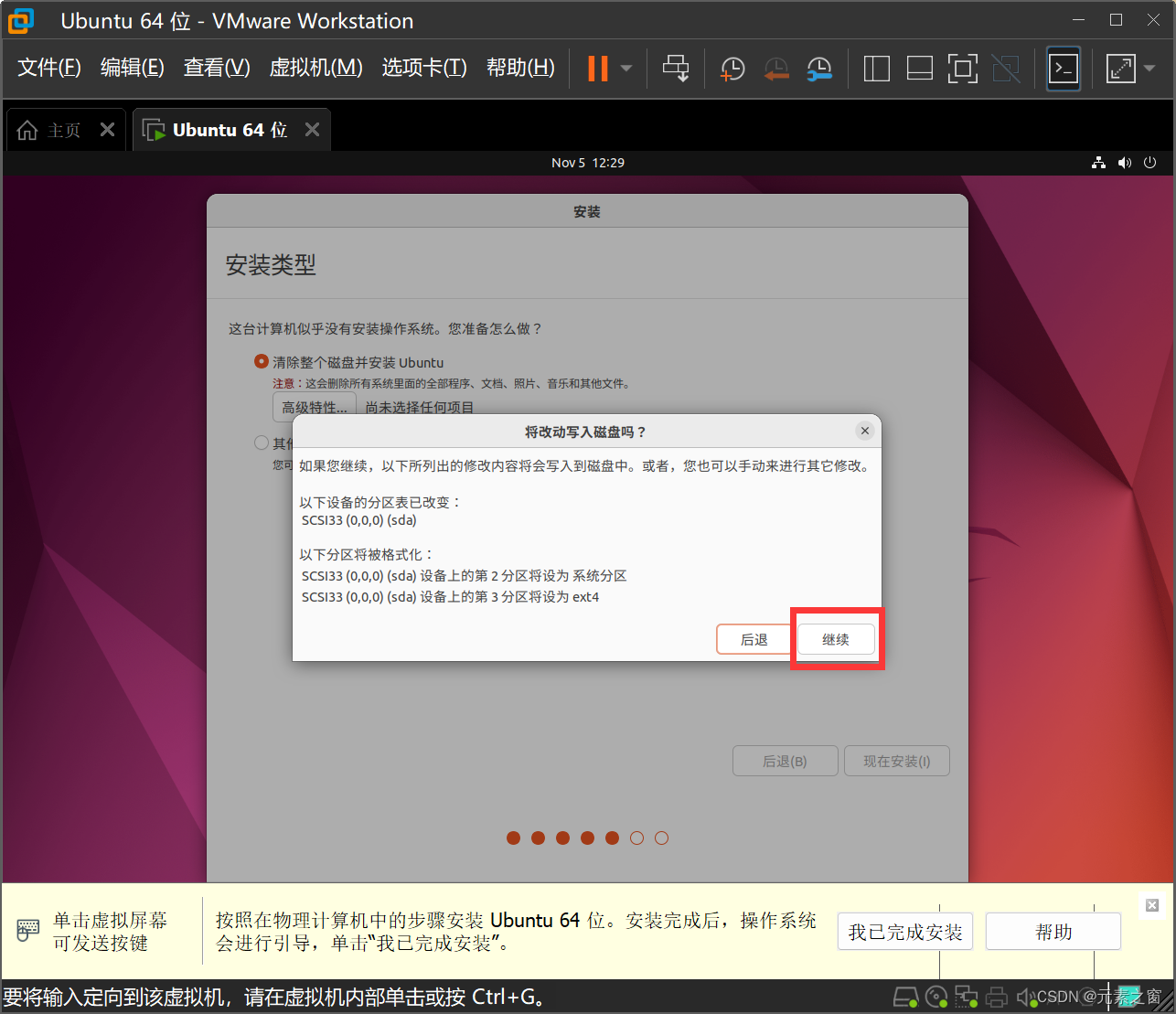The image size is (1176, 1014).
Task: Click 继续 to write changes to disk
Action: point(836,639)
